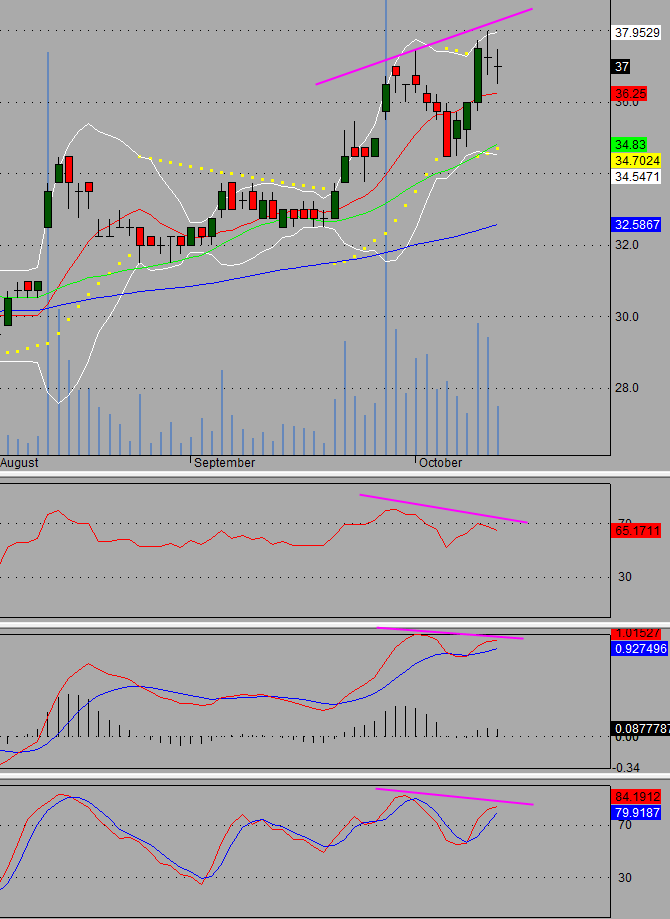Click the 0.0877787 MACD histogram value label
Image resolution: width=670 pixels, height=919 pixels.
click(x=641, y=729)
